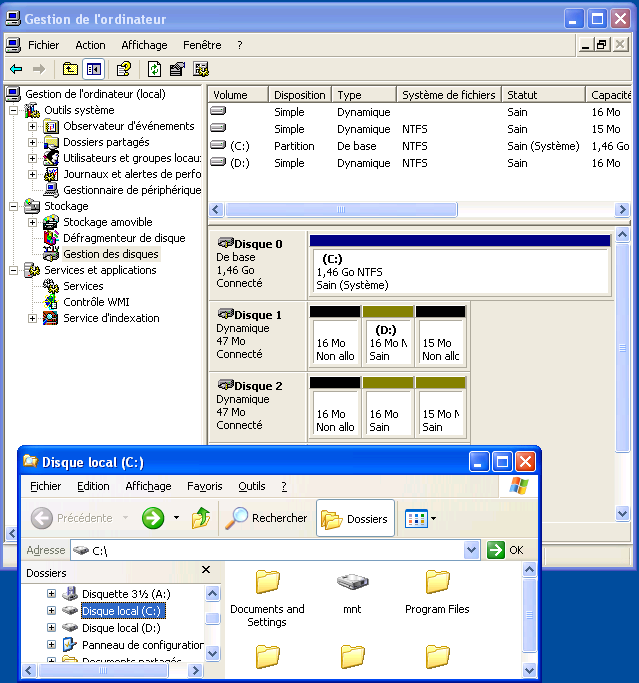This screenshot has width=639, height=683.
Task: Click the Disque 2 drive icon
Action: 226,385
